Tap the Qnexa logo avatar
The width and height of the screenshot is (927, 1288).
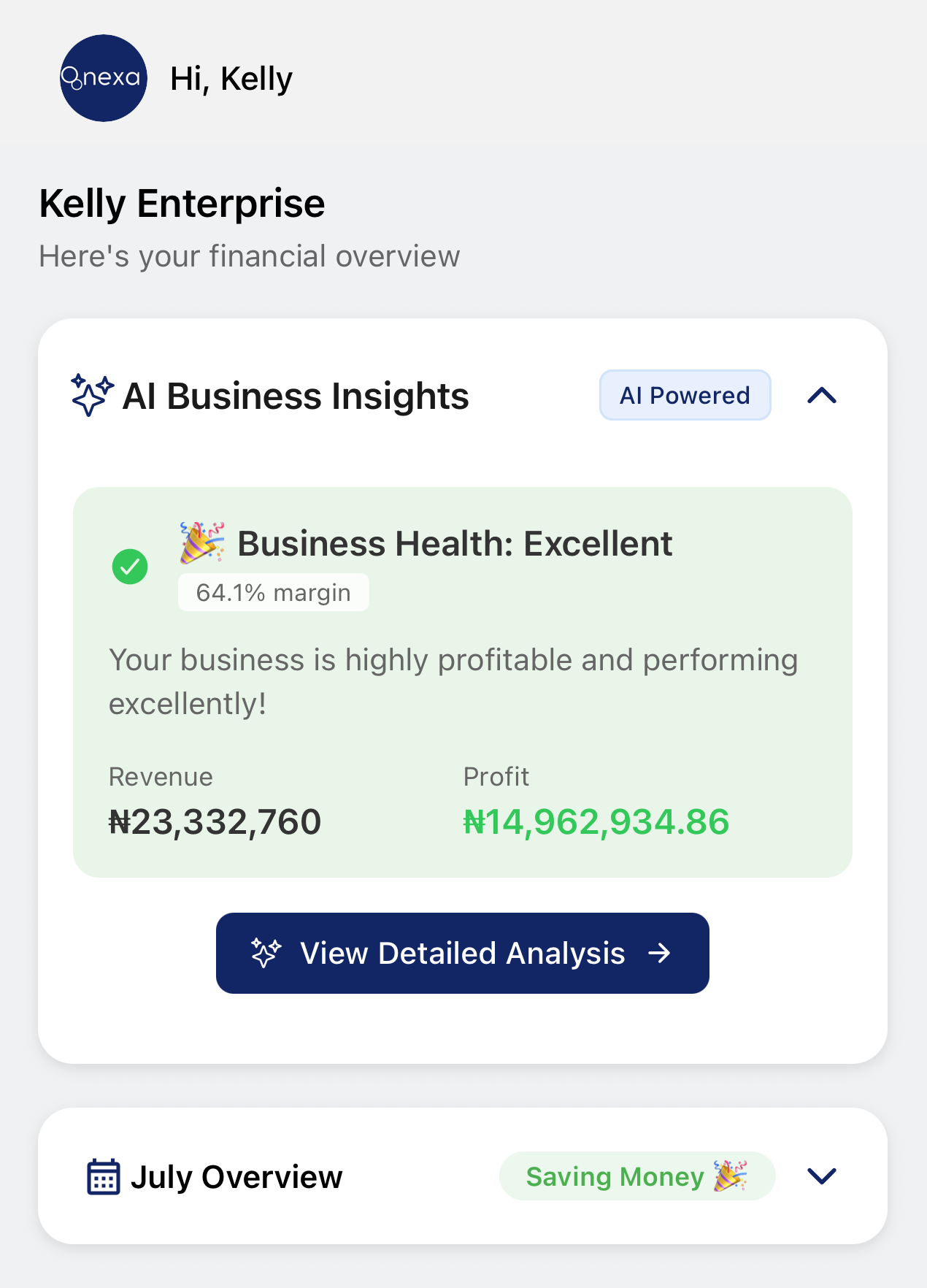click(104, 78)
